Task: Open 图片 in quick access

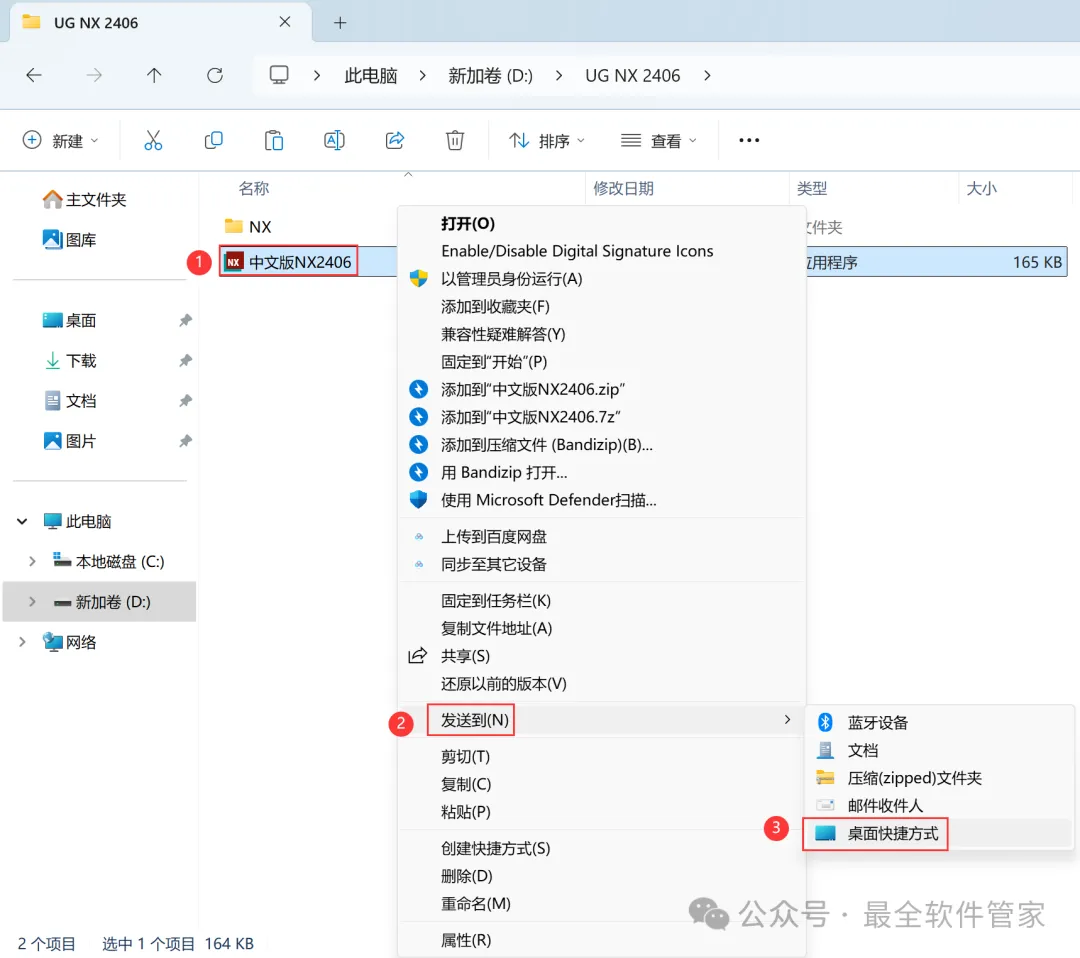Action: (70, 441)
